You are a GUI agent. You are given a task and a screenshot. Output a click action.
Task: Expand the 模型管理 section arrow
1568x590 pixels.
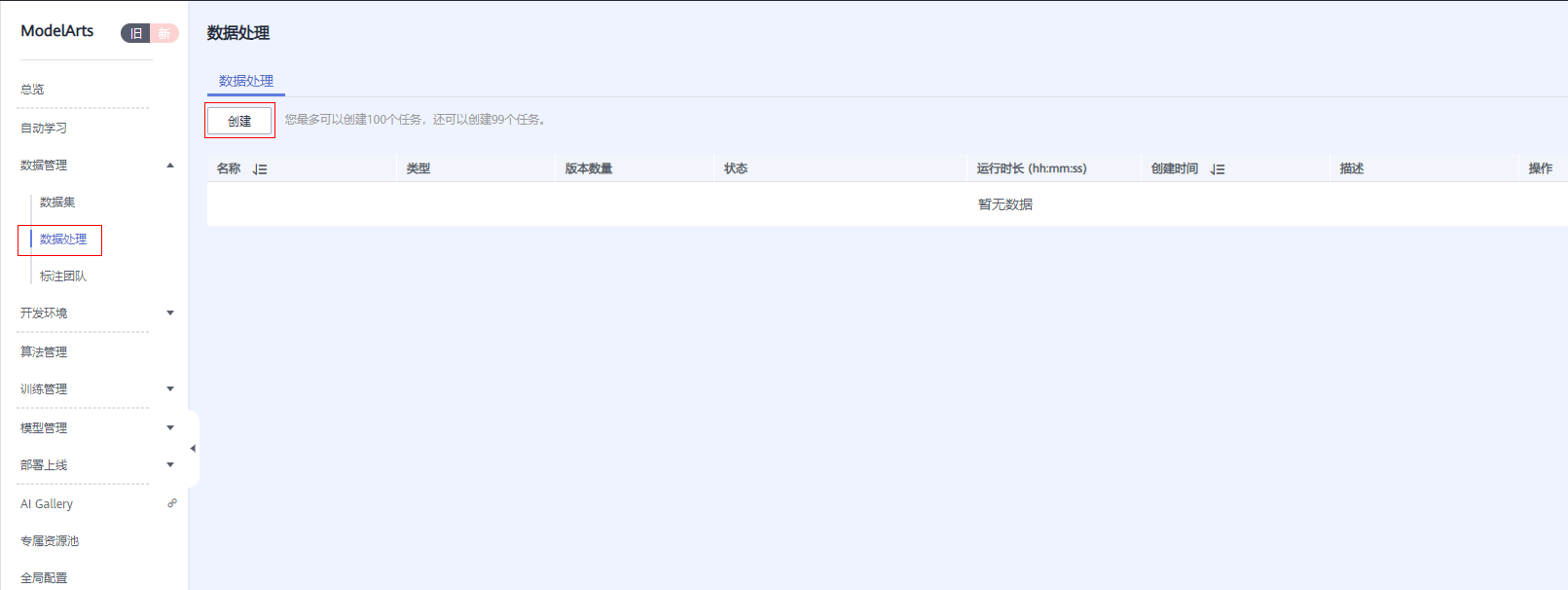click(170, 428)
